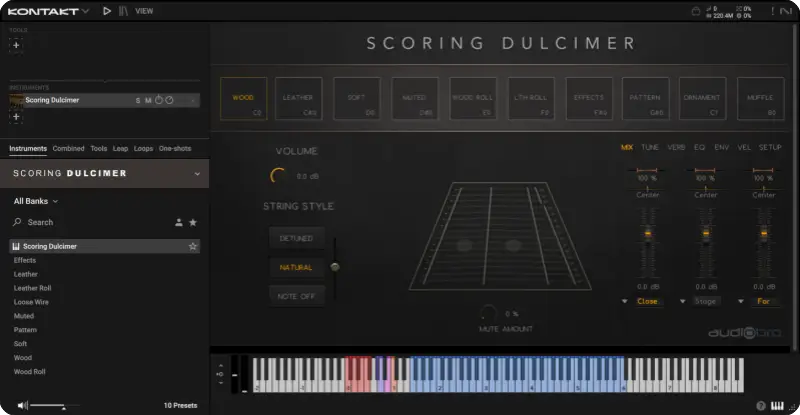The height and width of the screenshot is (415, 800).
Task: Click the string style slider handle
Action: (335, 267)
